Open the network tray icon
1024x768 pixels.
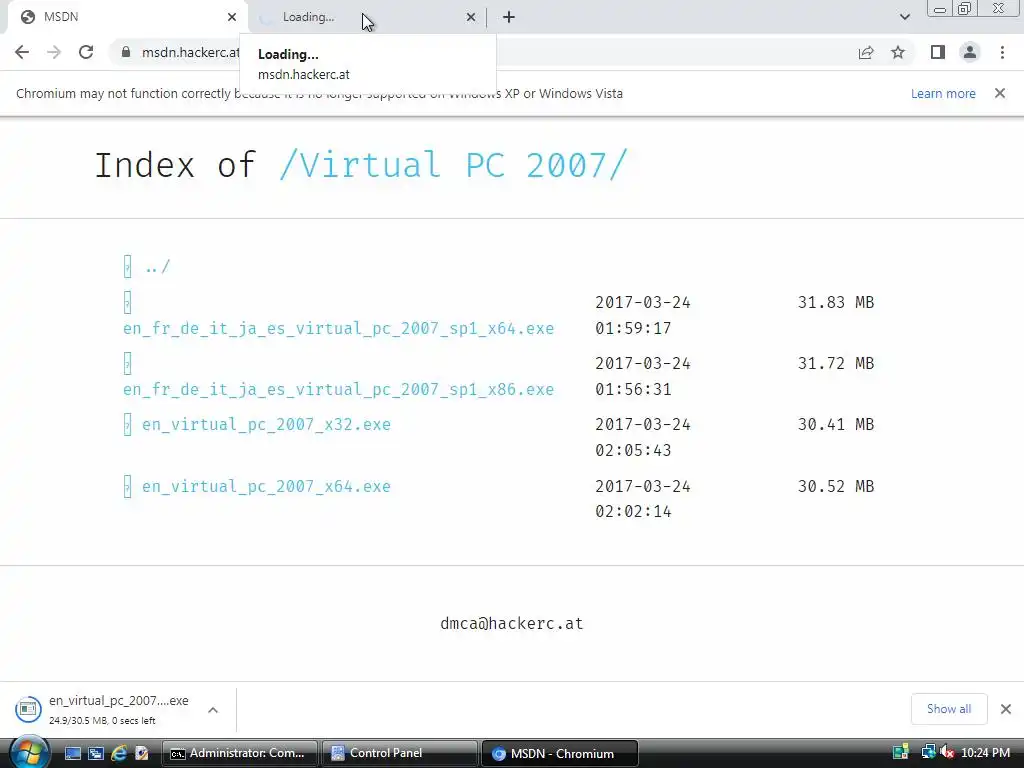tap(927, 753)
